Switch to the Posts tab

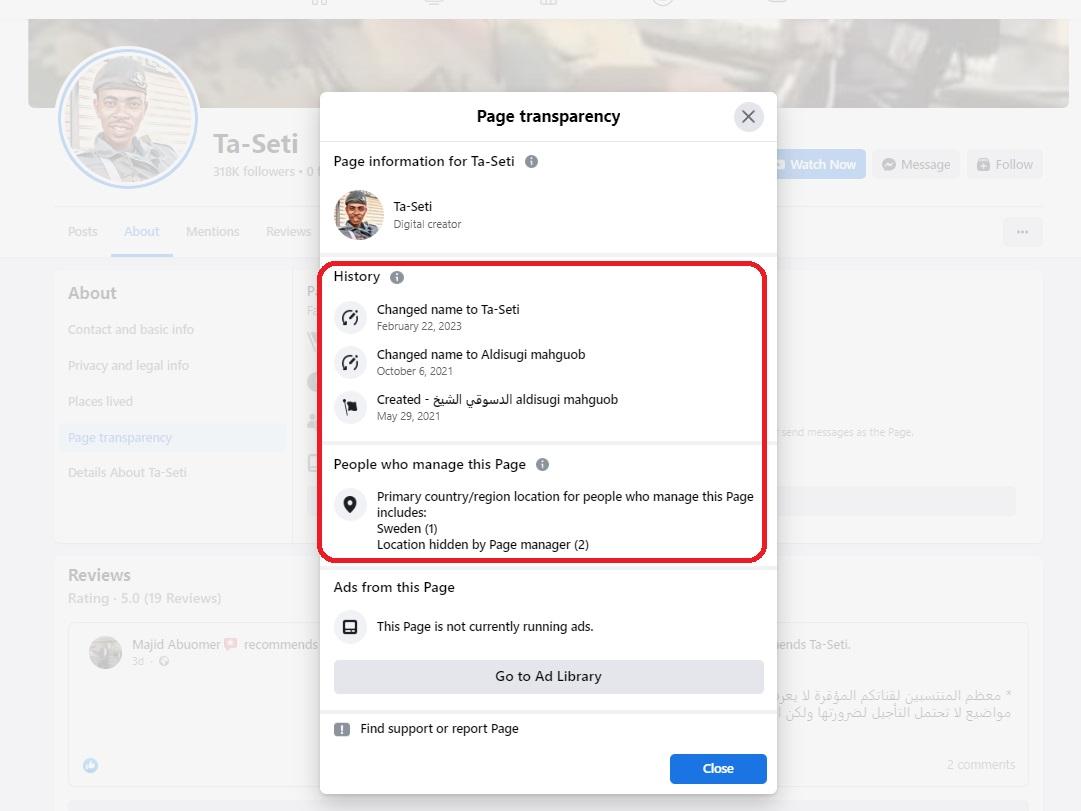(x=83, y=232)
